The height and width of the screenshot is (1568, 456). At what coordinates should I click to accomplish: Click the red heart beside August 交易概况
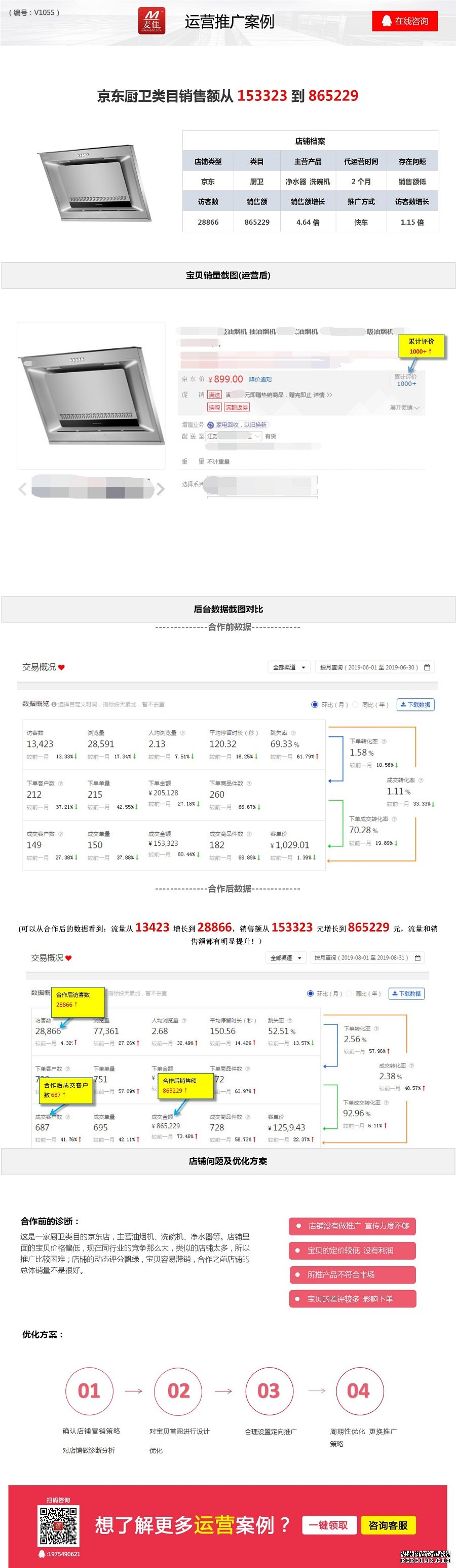pyautogui.click(x=69, y=958)
